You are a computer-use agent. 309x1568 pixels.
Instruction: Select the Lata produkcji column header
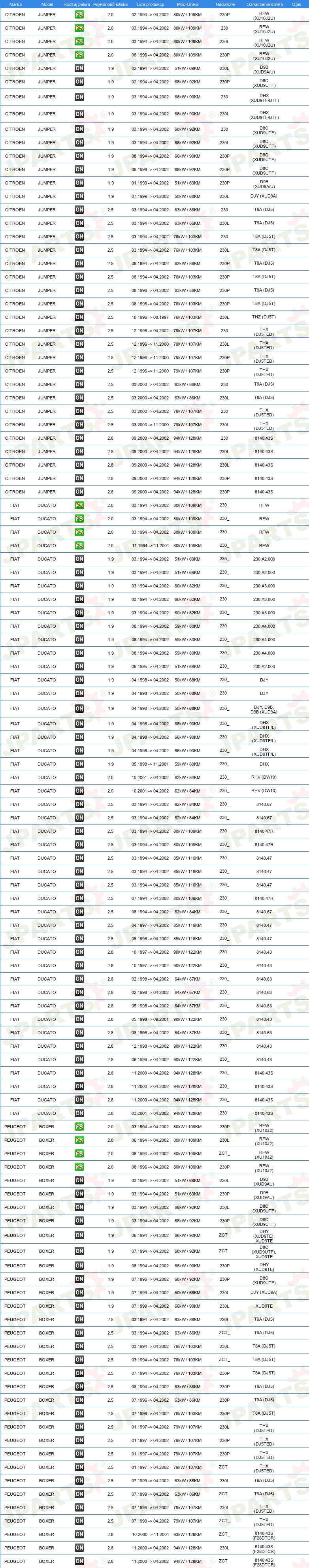click(x=150, y=4)
